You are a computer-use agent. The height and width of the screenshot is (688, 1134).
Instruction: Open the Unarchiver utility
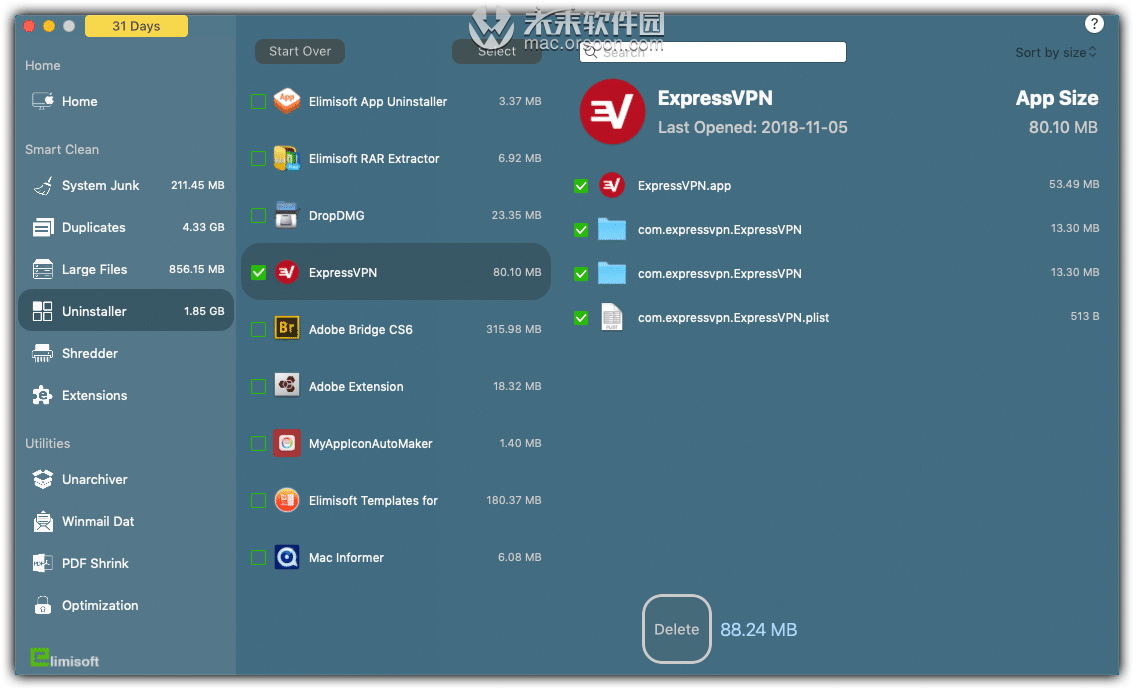[126, 480]
